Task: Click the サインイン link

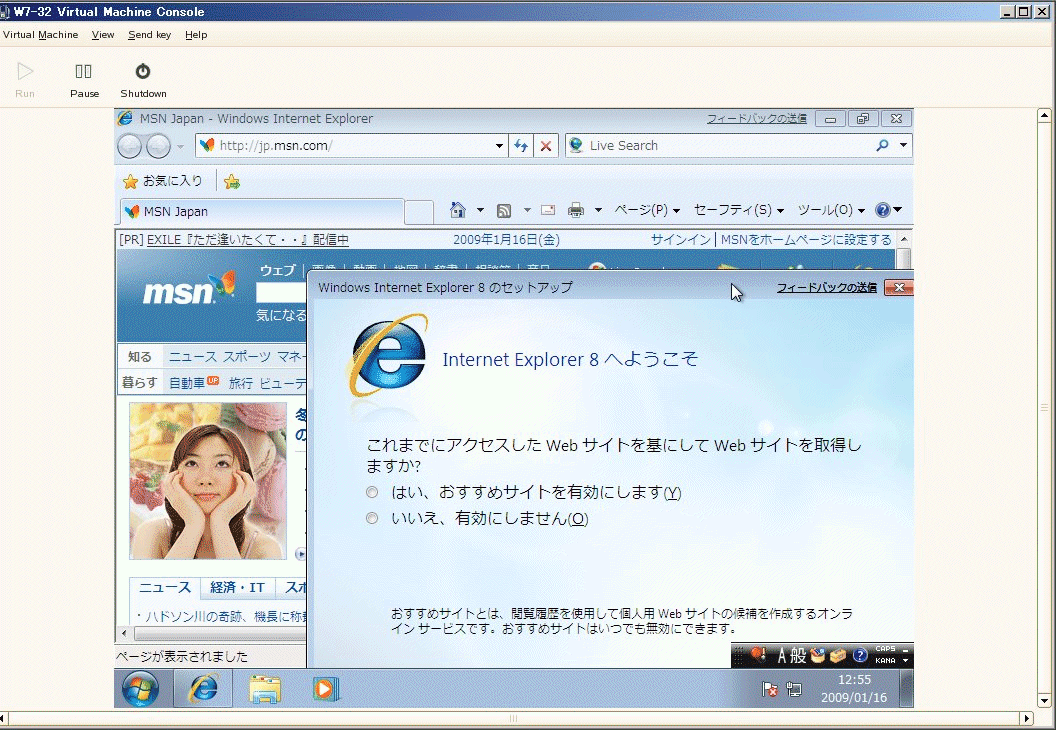Action: (x=680, y=240)
